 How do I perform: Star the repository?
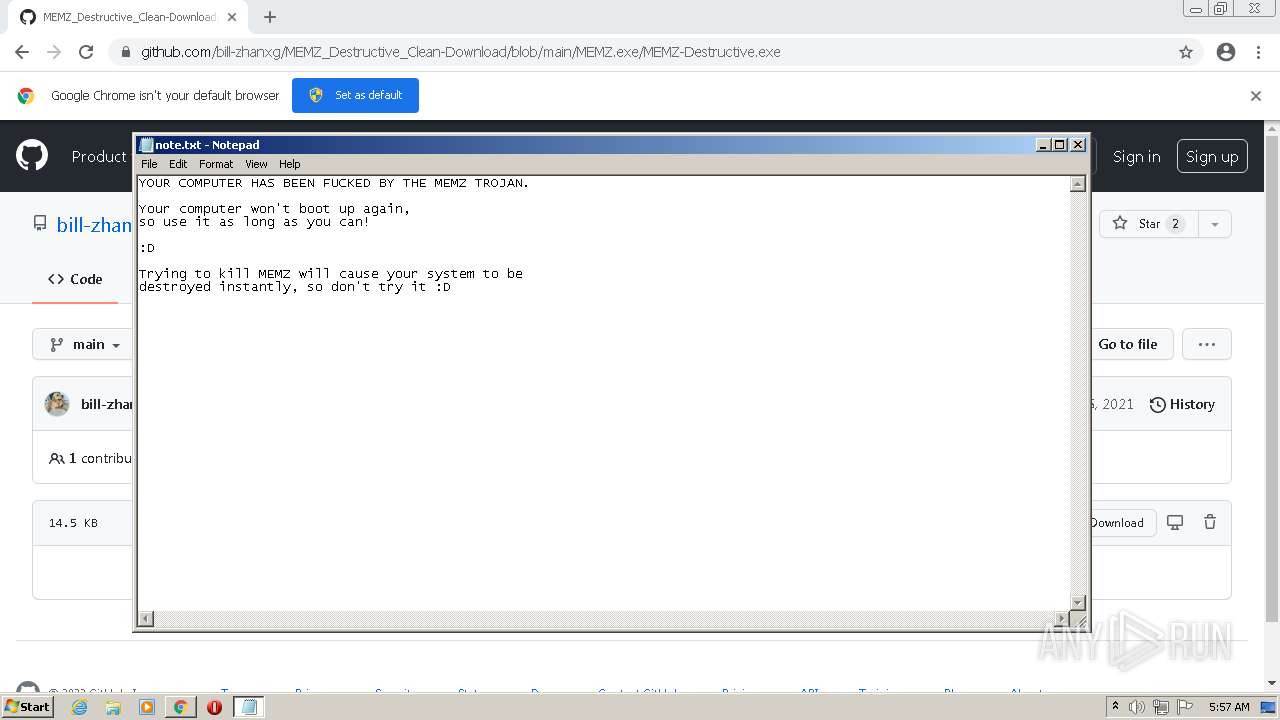pos(1148,224)
